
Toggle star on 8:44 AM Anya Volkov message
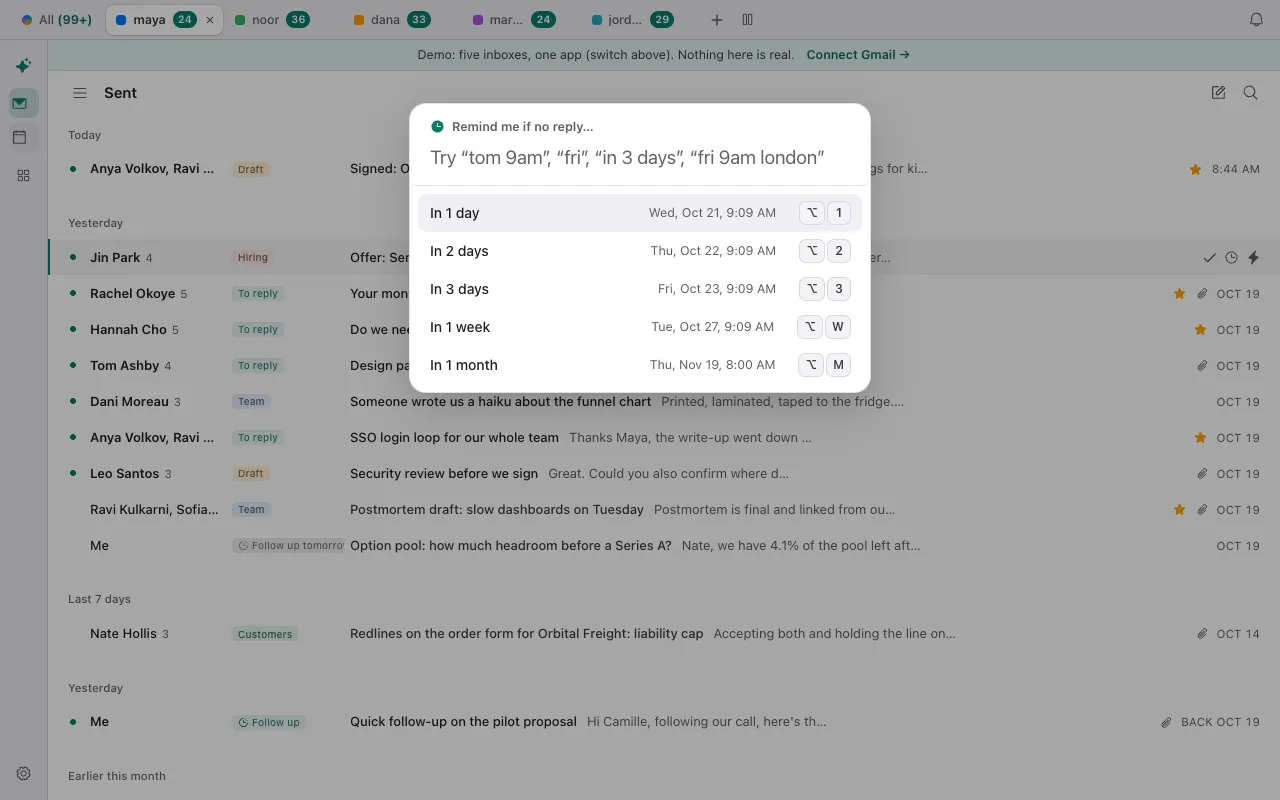[1195, 170]
